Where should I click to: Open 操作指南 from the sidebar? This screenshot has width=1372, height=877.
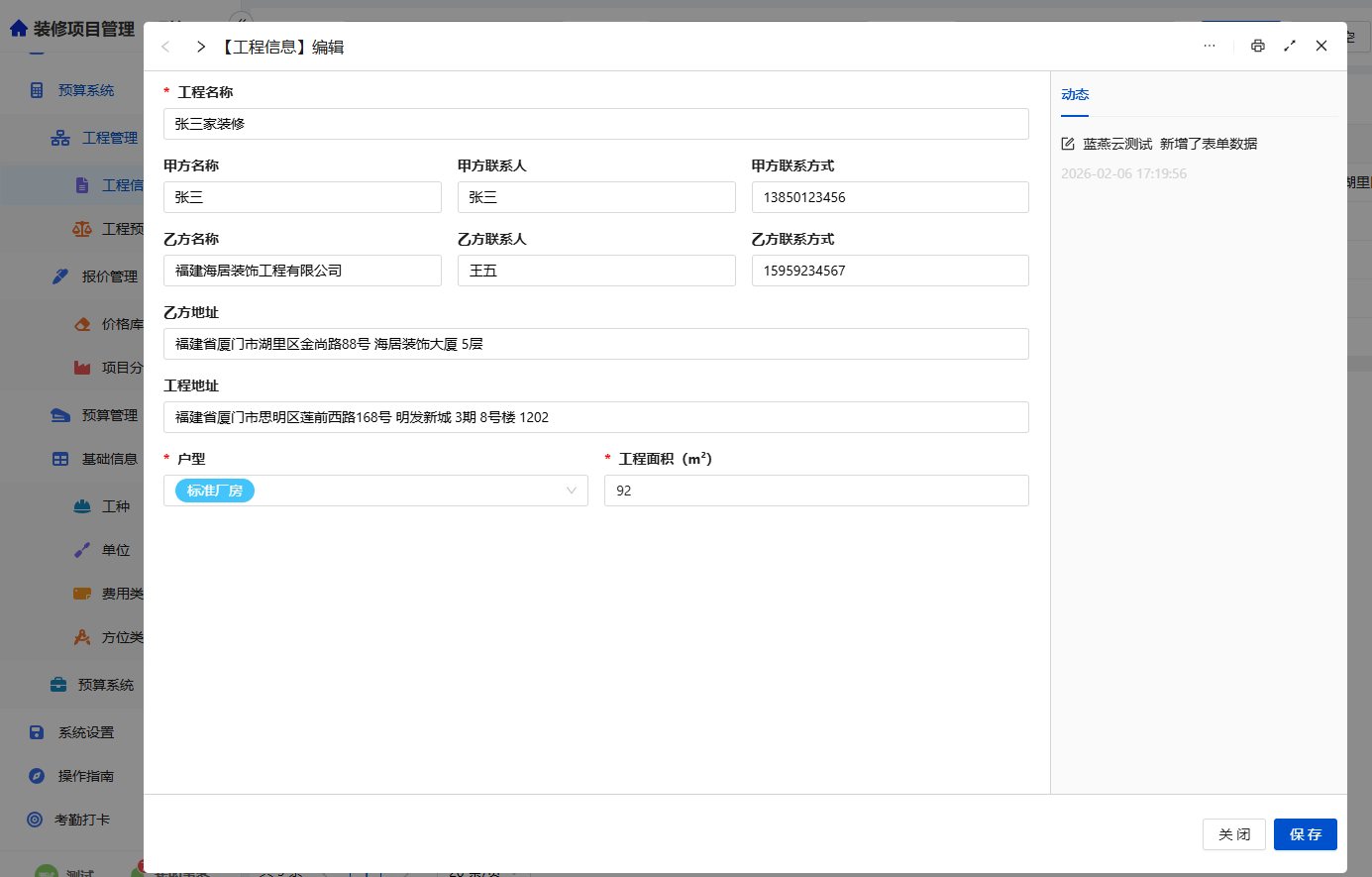coord(85,776)
